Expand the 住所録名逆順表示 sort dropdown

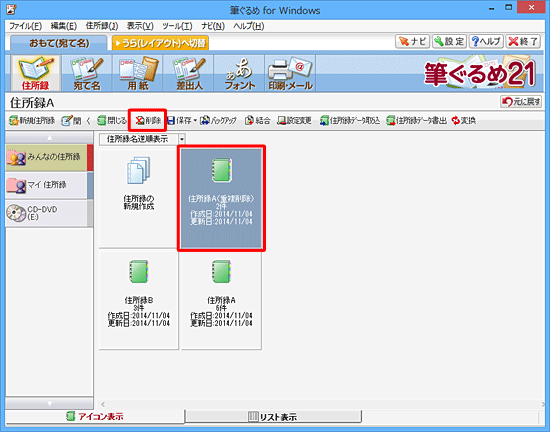(182, 139)
